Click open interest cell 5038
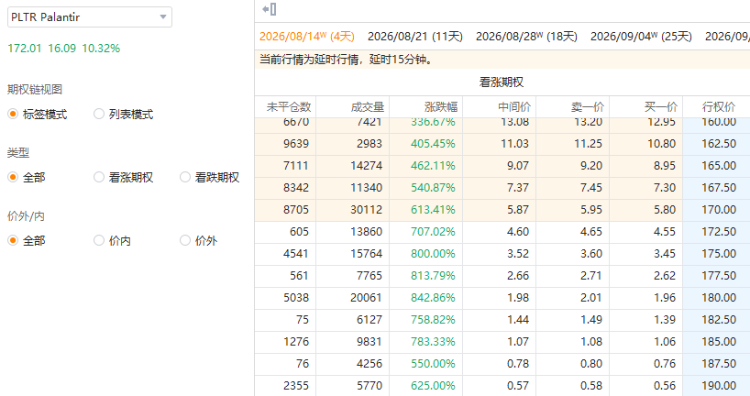 [x=296, y=297]
